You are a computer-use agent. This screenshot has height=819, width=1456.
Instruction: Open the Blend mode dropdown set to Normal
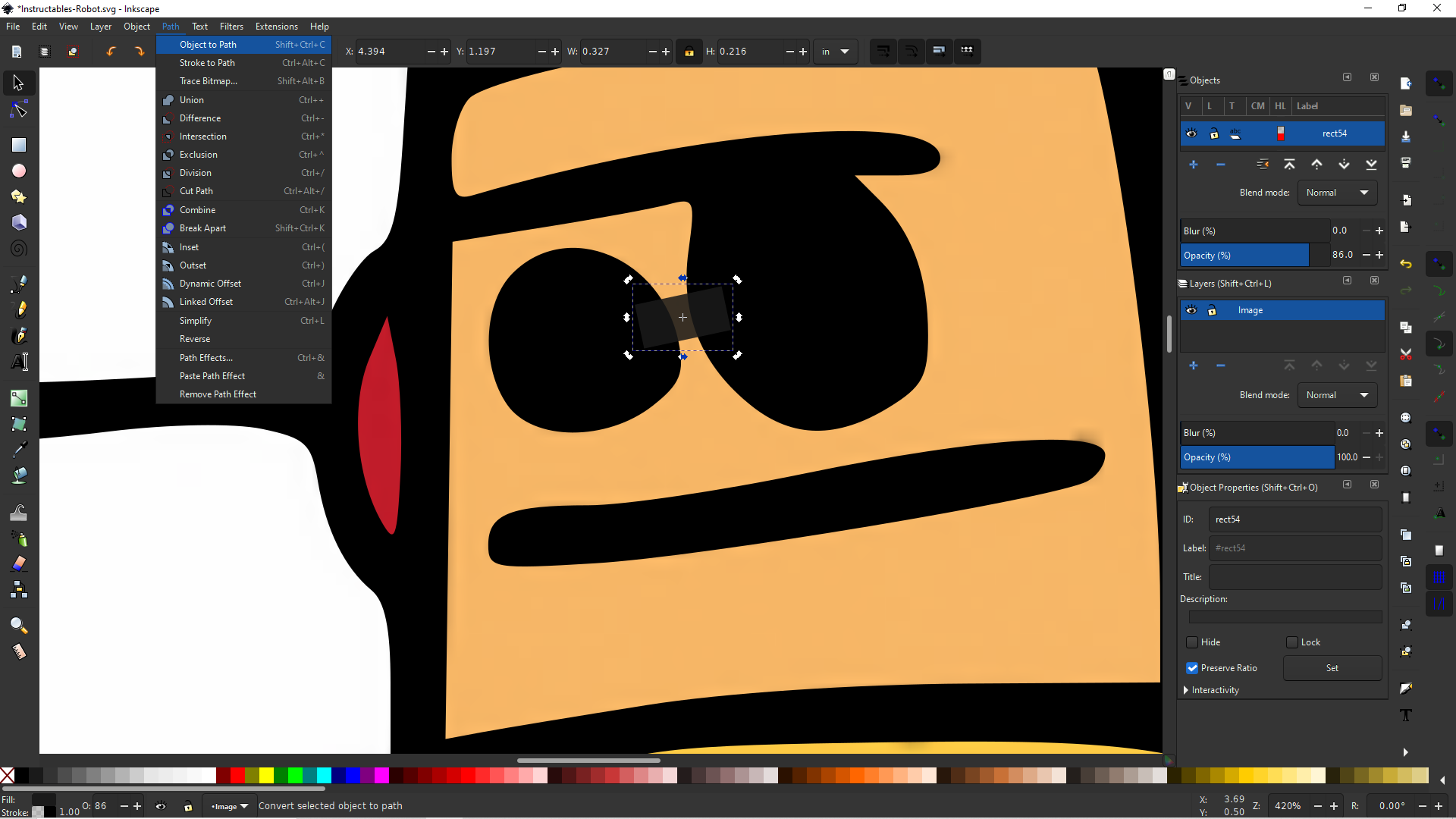click(1337, 192)
